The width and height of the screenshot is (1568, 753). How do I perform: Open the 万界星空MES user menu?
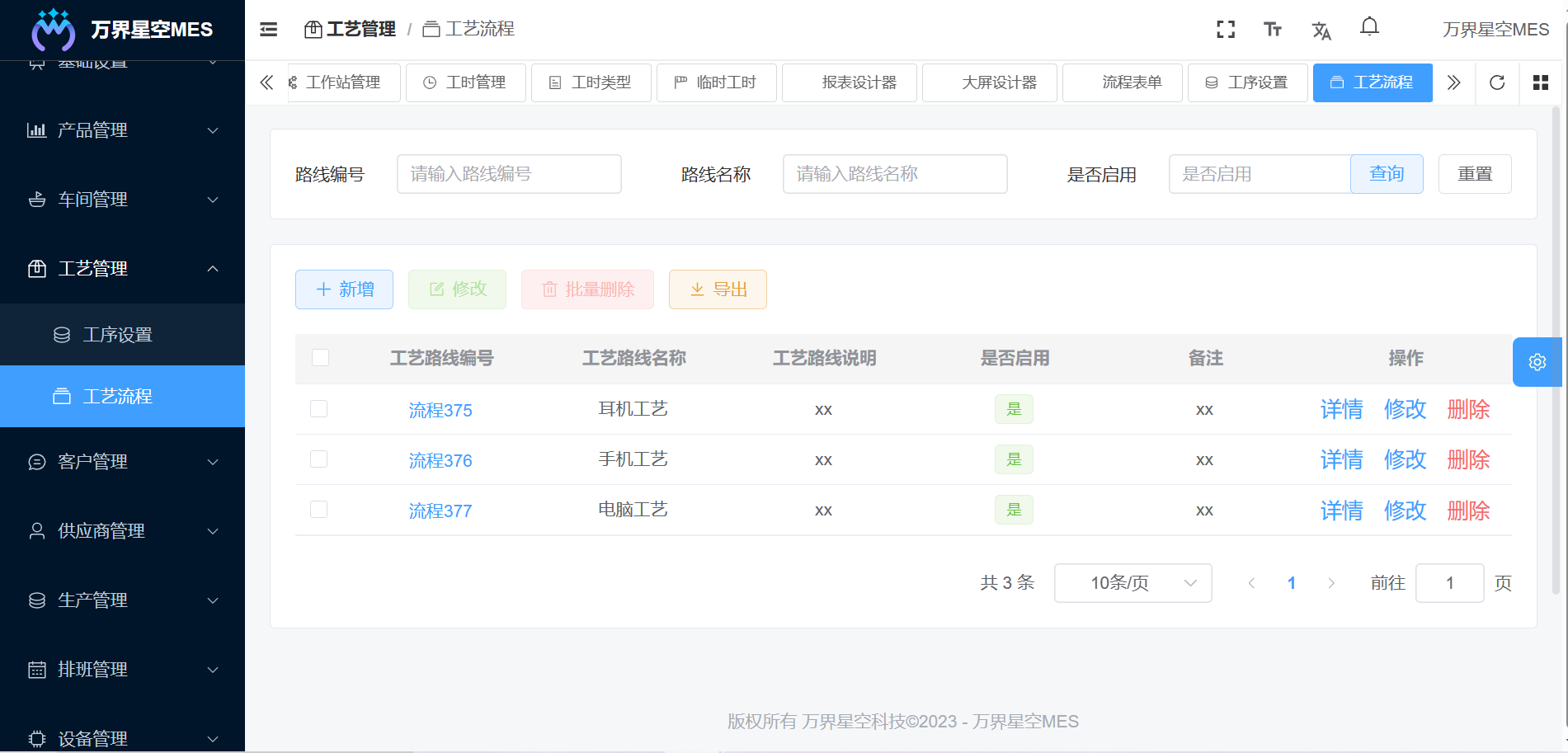pyautogui.click(x=1495, y=30)
